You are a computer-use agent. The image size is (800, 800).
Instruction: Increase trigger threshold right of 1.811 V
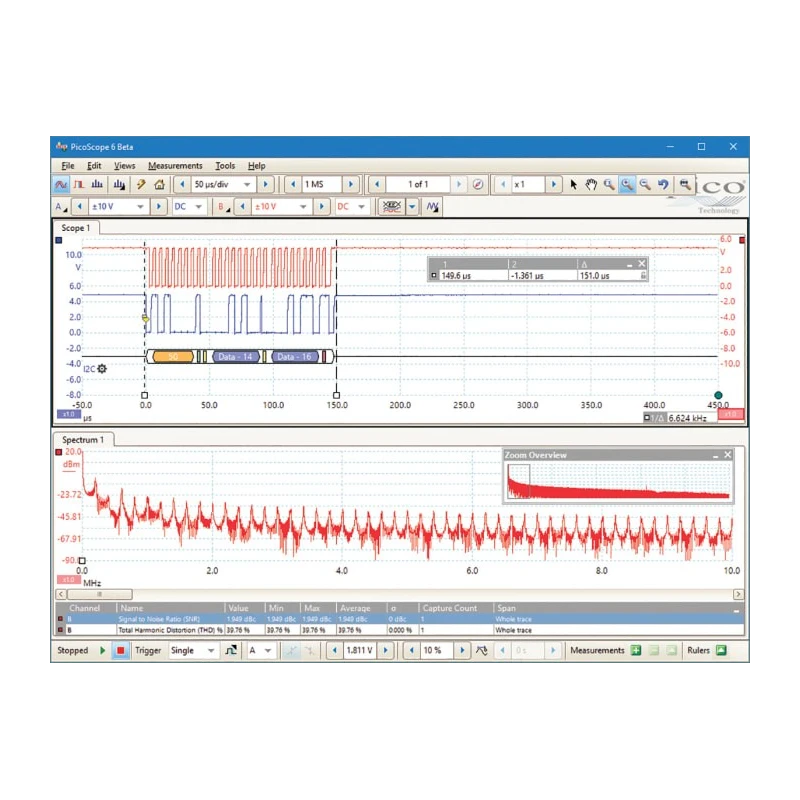[x=386, y=651]
